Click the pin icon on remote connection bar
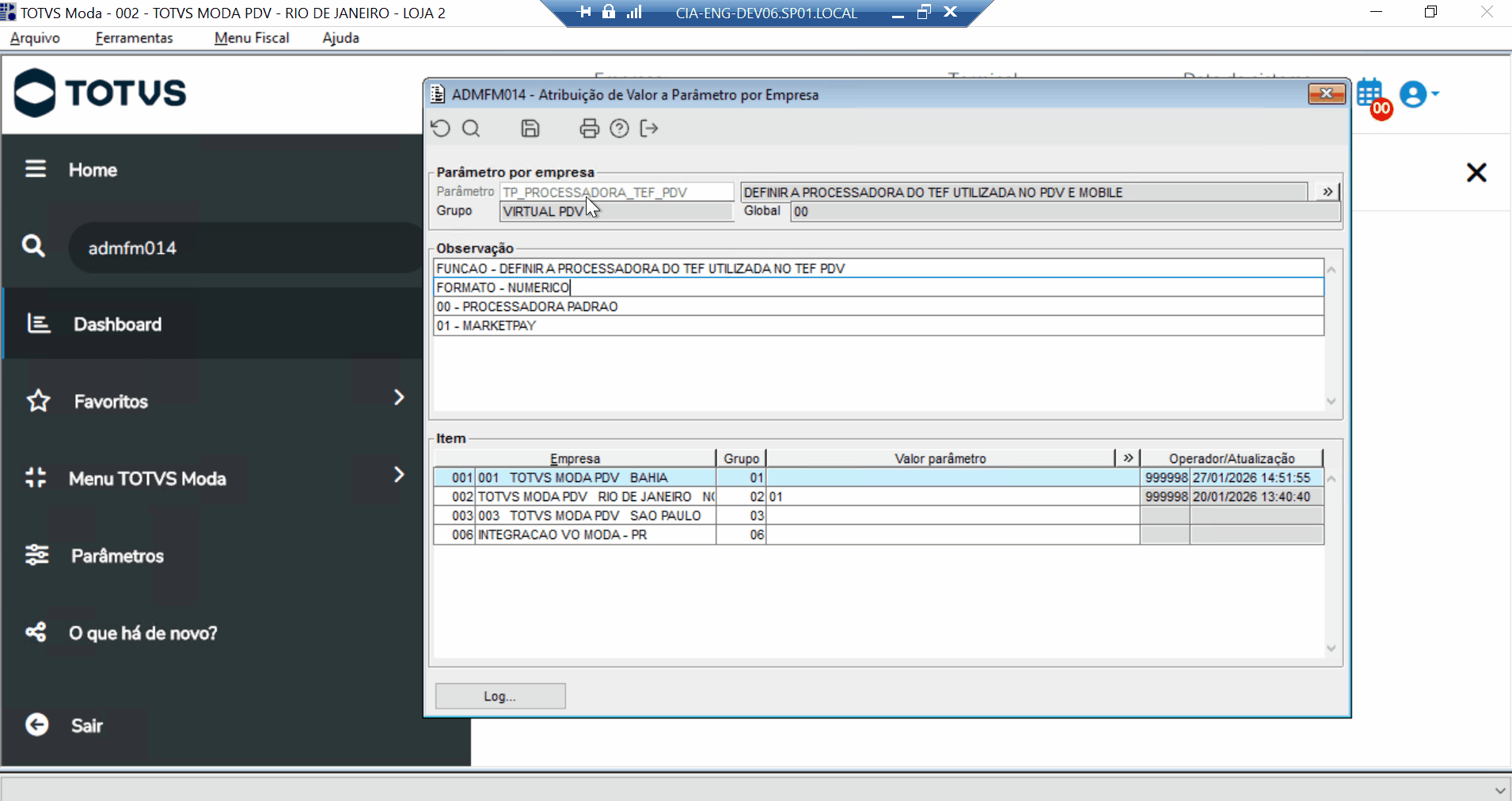Image resolution: width=1512 pixels, height=801 pixels. [x=585, y=12]
